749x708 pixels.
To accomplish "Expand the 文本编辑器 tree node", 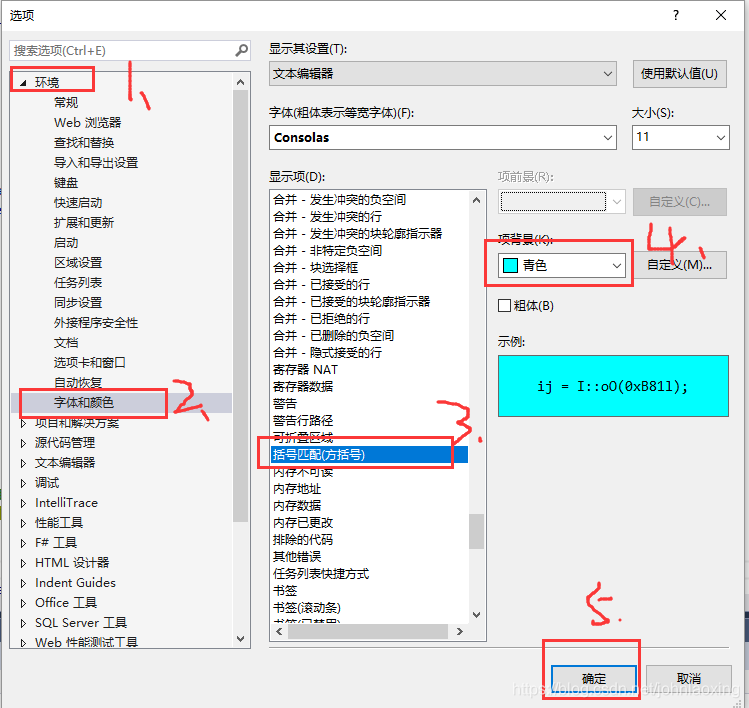I will [23, 463].
